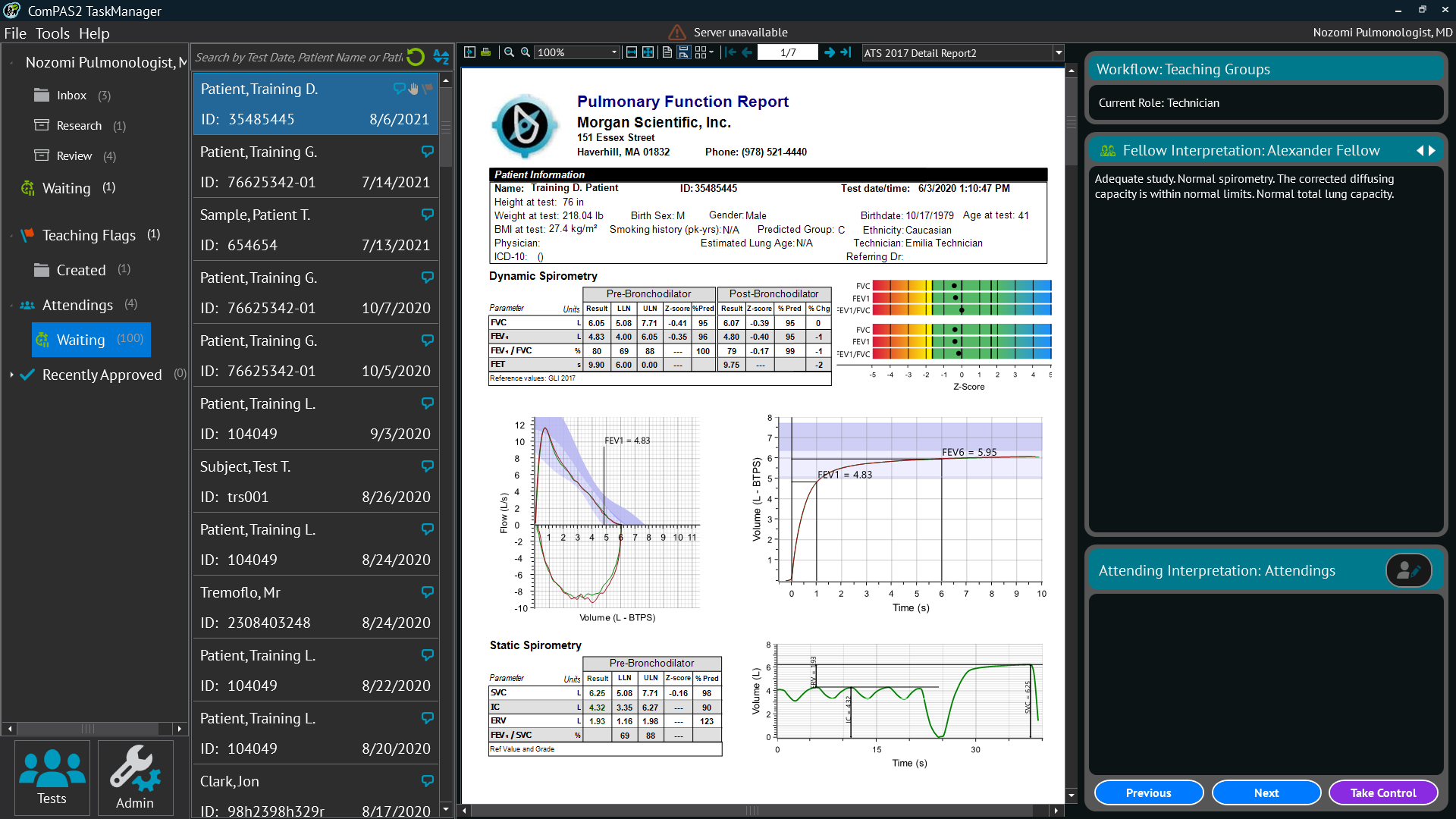1456x819 pixels.
Task: Click the search by test date field
Action: [x=299, y=58]
